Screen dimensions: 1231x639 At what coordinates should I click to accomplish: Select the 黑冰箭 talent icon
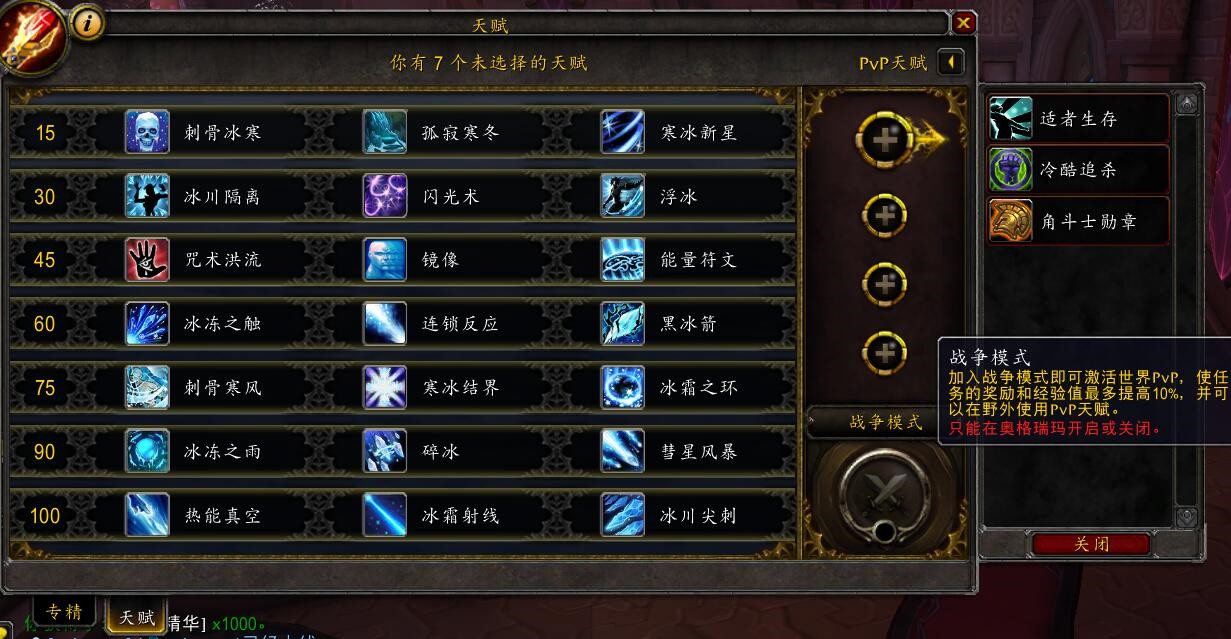coord(623,323)
